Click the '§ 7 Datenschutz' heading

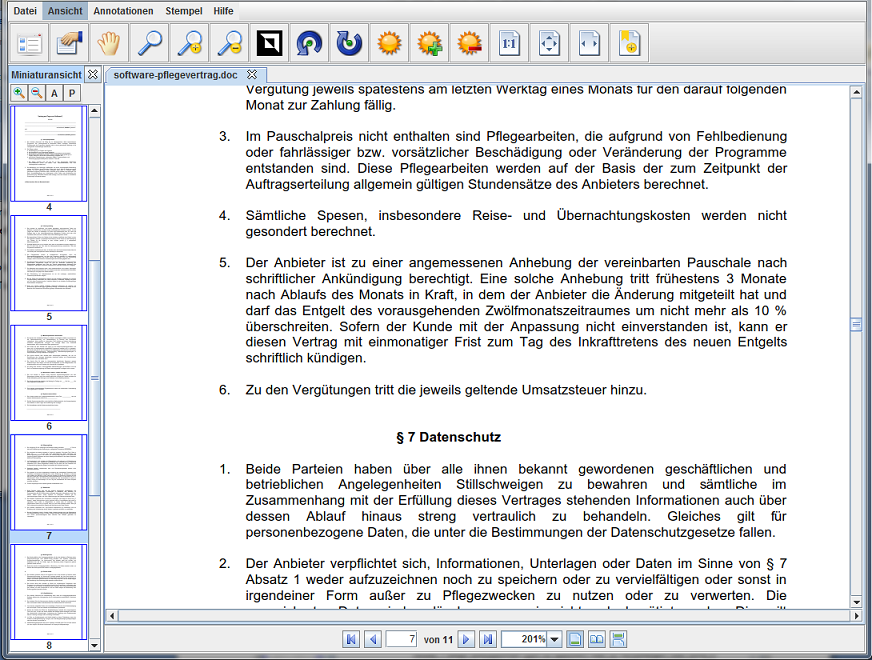coord(448,437)
